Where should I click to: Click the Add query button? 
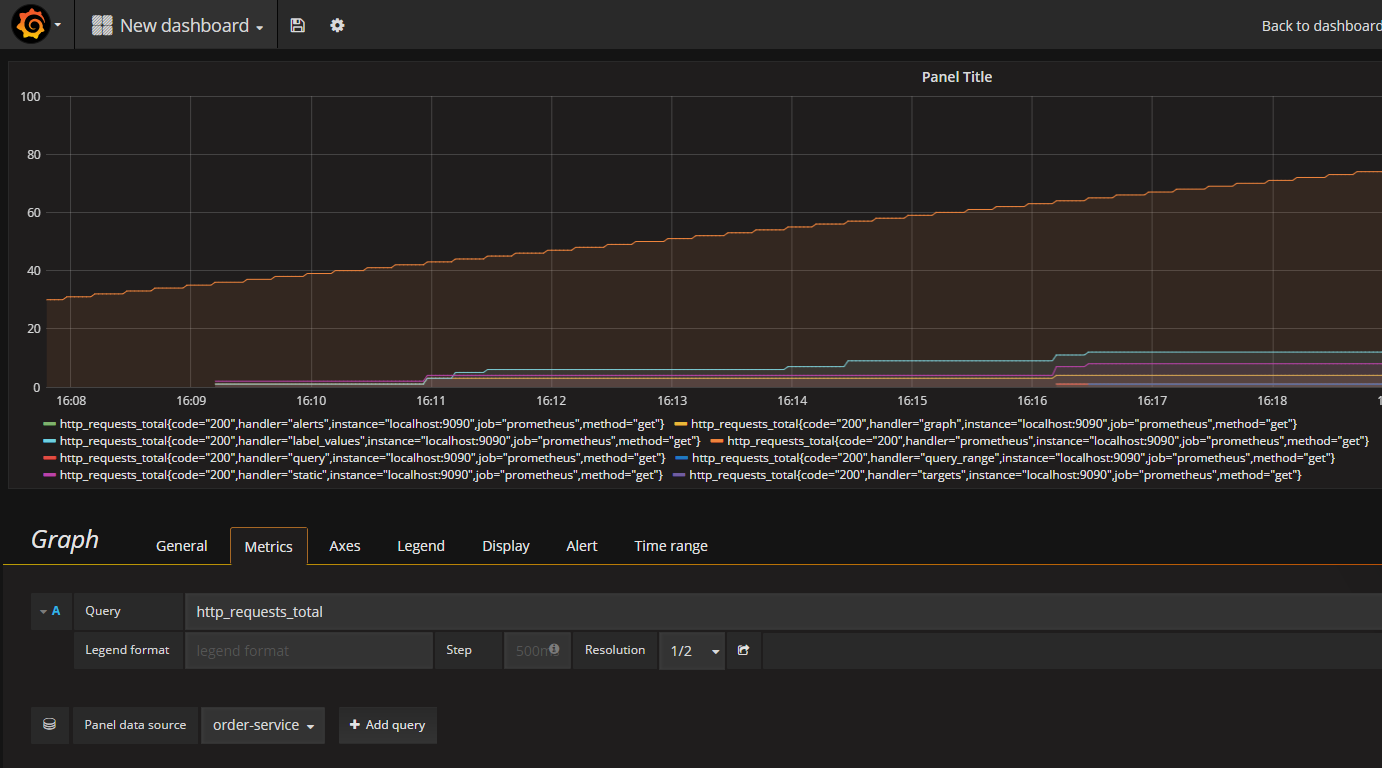(387, 725)
